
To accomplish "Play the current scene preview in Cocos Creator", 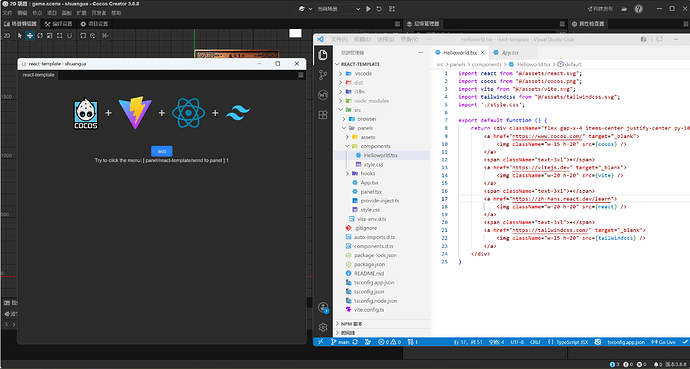I will coord(368,9).
